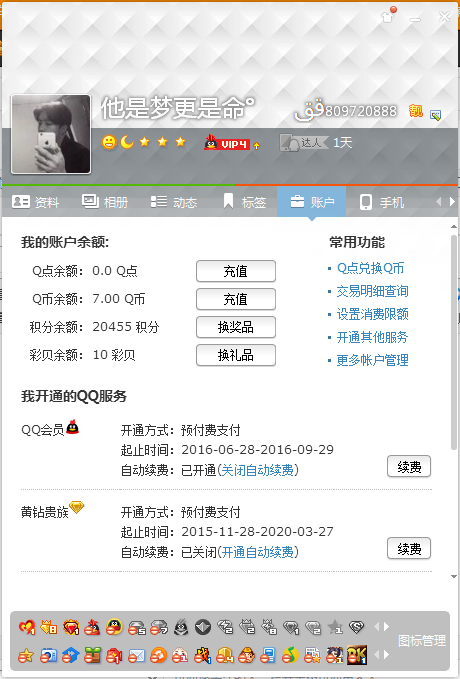Click the grey flaming penguin icon

click(181, 627)
